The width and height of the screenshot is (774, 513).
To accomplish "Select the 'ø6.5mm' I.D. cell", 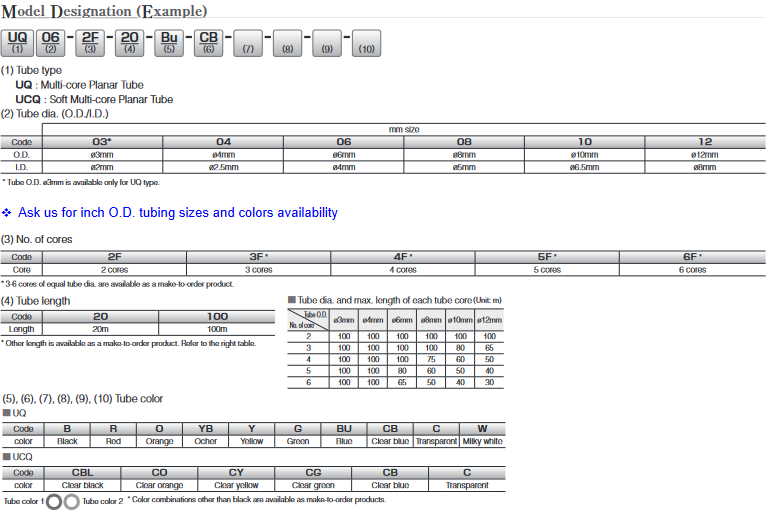I will click(x=584, y=167).
